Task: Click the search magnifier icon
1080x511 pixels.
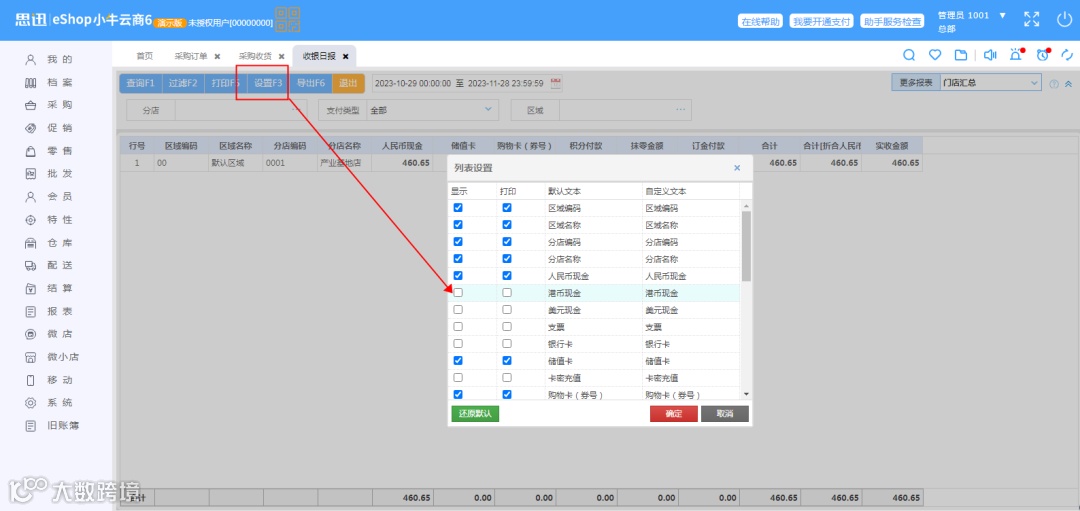Action: point(909,55)
